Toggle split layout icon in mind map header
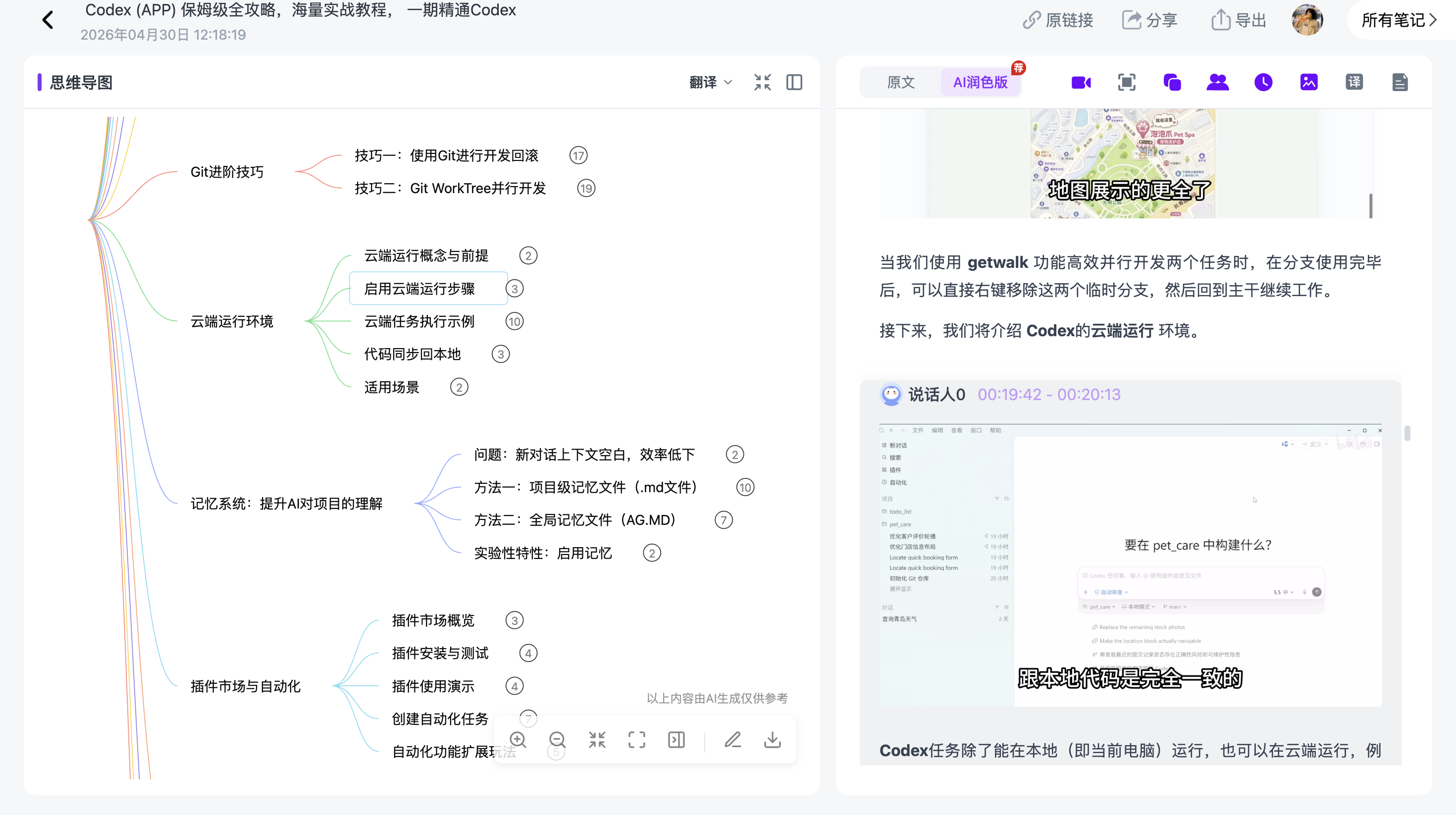The height and width of the screenshot is (815, 1456). 794,83
